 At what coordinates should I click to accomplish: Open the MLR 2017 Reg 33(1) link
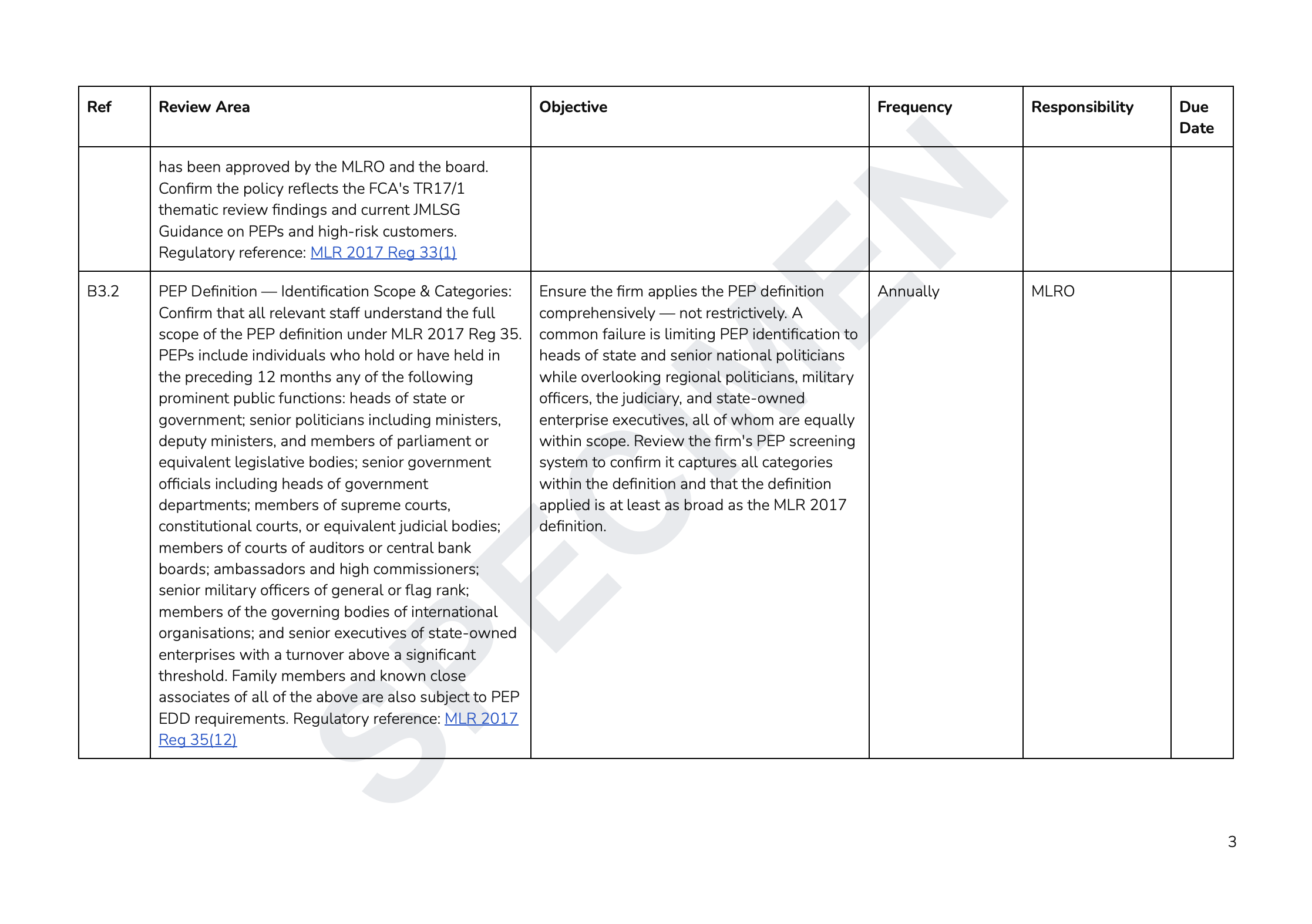383,252
